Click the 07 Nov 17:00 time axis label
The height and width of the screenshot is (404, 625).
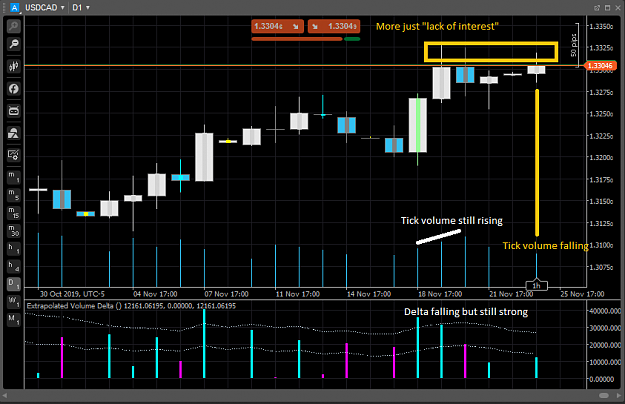tap(226, 294)
